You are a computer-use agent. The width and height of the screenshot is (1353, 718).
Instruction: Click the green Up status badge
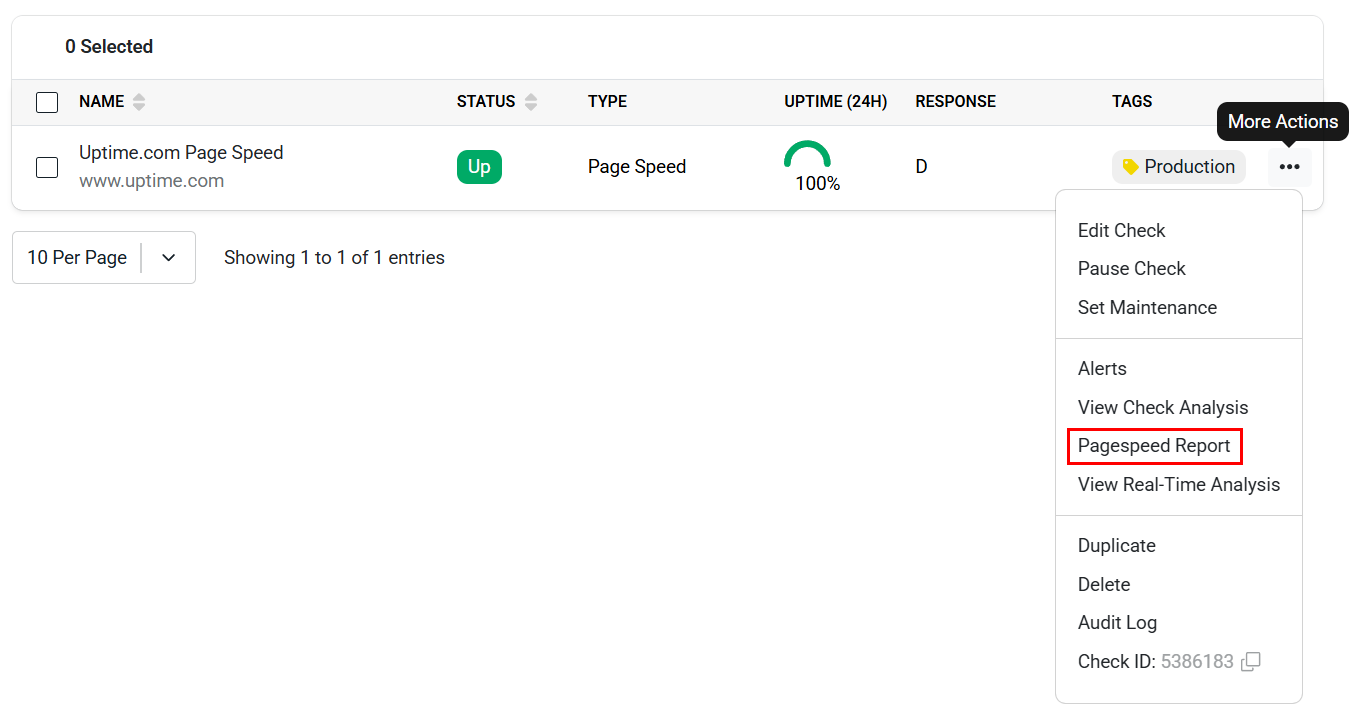click(x=479, y=166)
